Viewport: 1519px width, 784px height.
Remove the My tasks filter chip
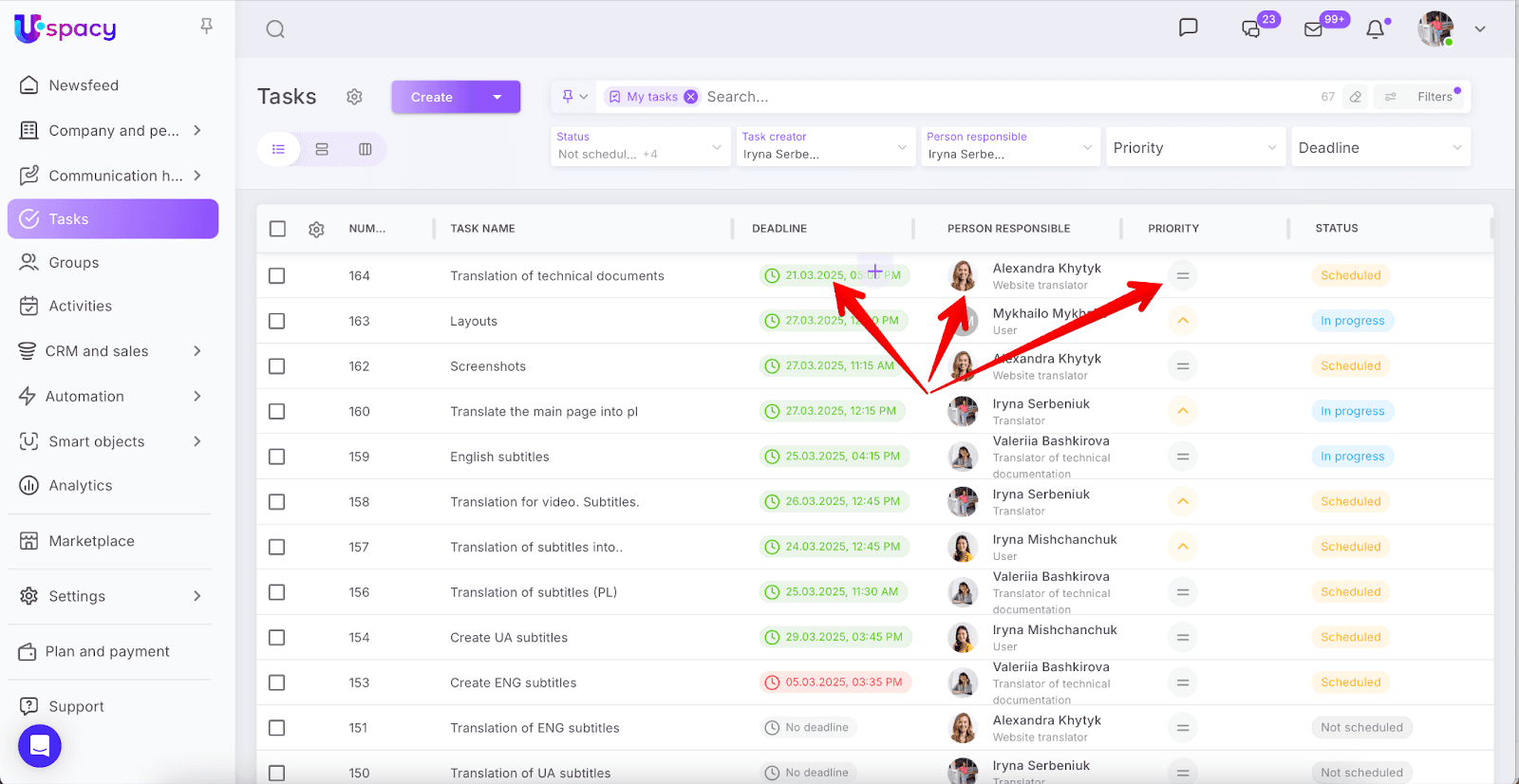(x=691, y=97)
